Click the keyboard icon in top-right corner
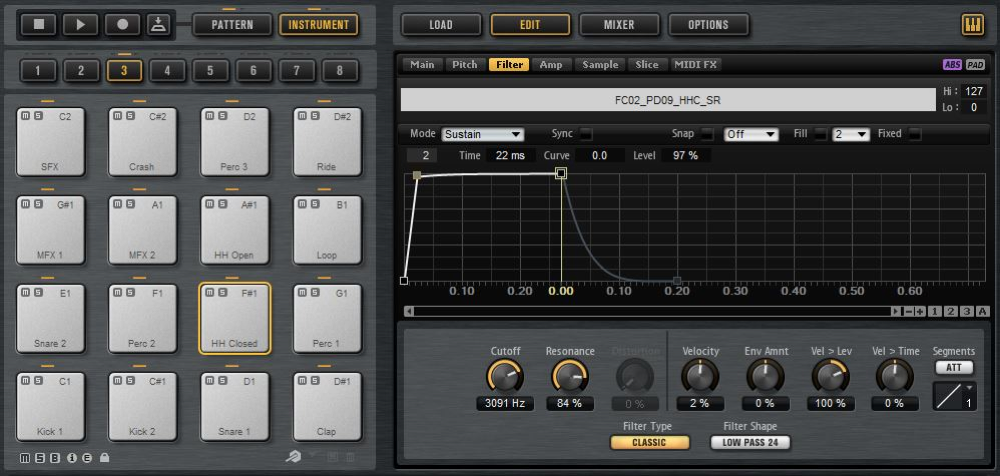 [971, 25]
